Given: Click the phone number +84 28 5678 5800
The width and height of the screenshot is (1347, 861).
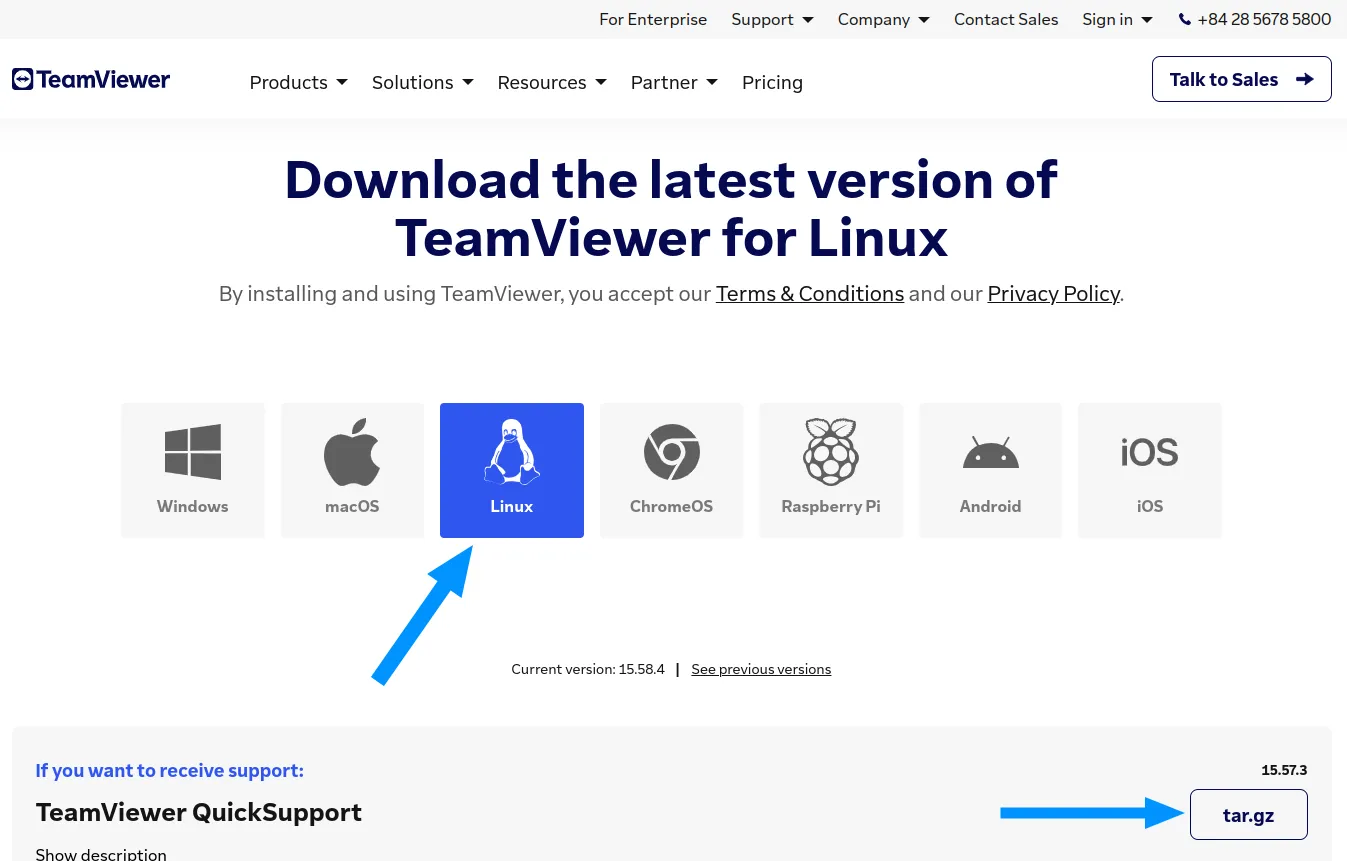Looking at the screenshot, I should pyautogui.click(x=1255, y=19).
